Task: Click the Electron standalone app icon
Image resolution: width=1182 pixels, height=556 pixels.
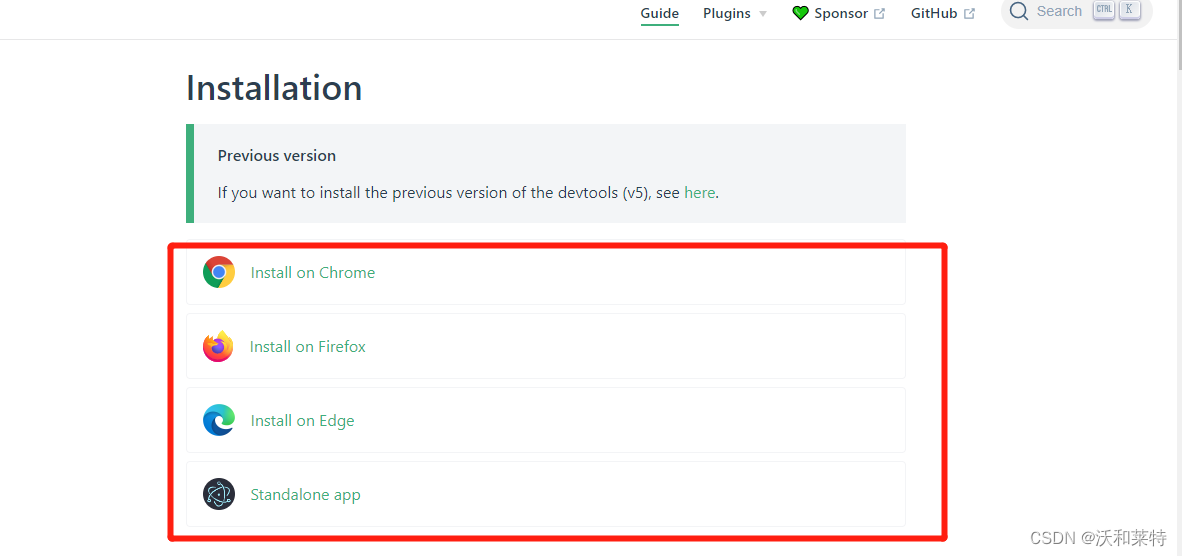Action: (219, 494)
